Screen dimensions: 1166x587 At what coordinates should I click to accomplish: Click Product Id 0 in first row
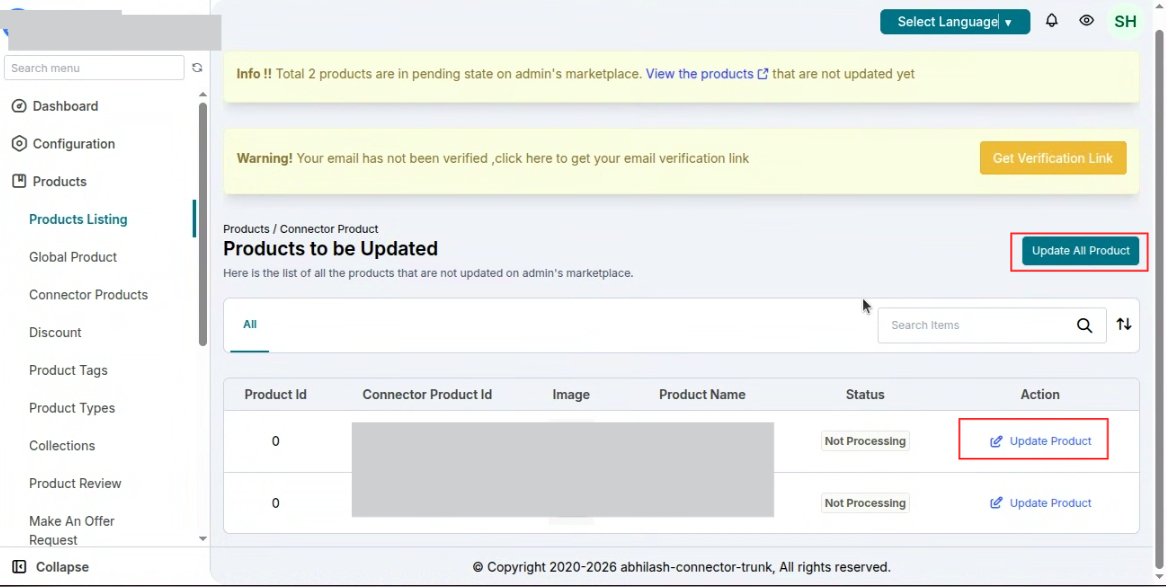pyautogui.click(x=275, y=441)
